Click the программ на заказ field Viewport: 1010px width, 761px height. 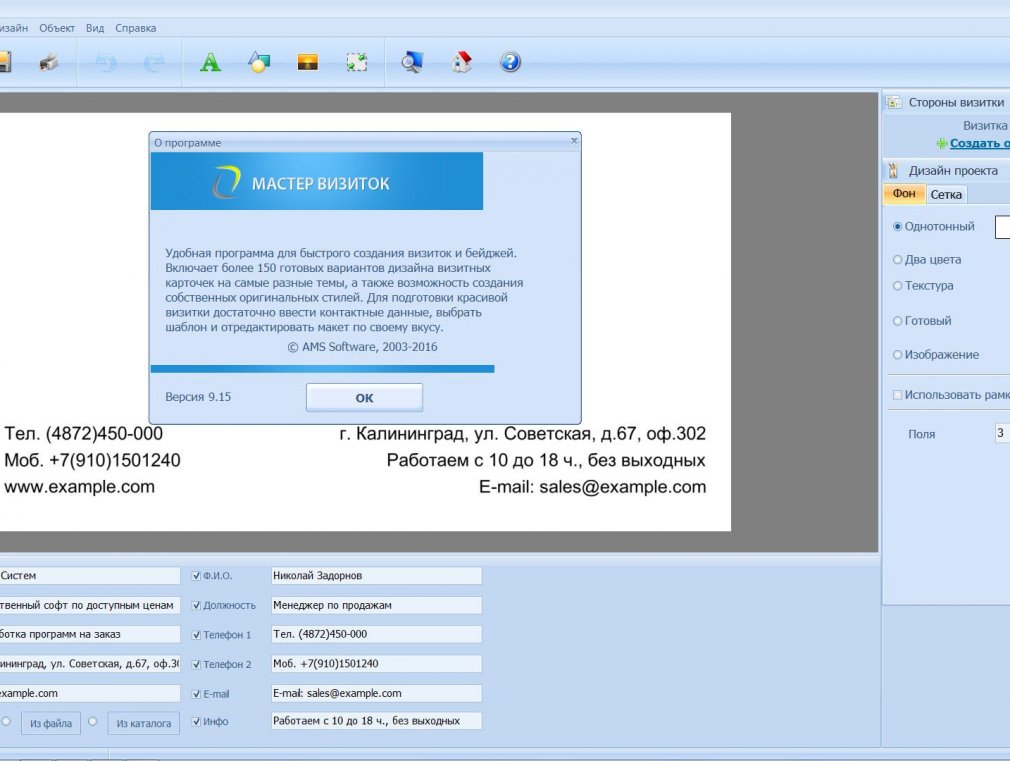click(x=90, y=634)
